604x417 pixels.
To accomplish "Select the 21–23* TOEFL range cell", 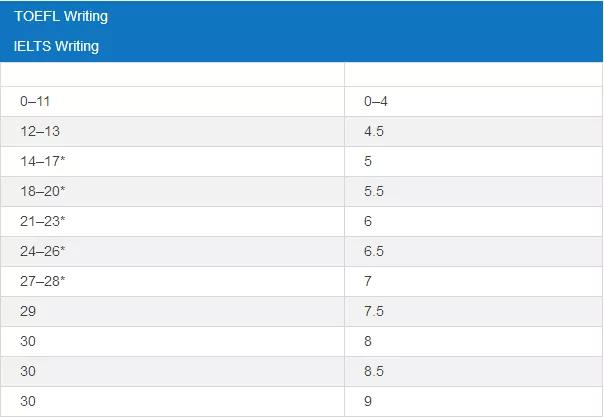I will point(43,221).
